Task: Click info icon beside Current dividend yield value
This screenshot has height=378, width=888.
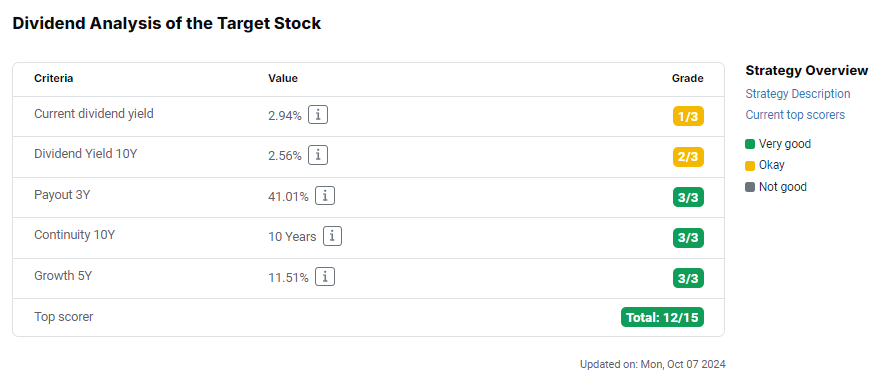Action: (318, 115)
